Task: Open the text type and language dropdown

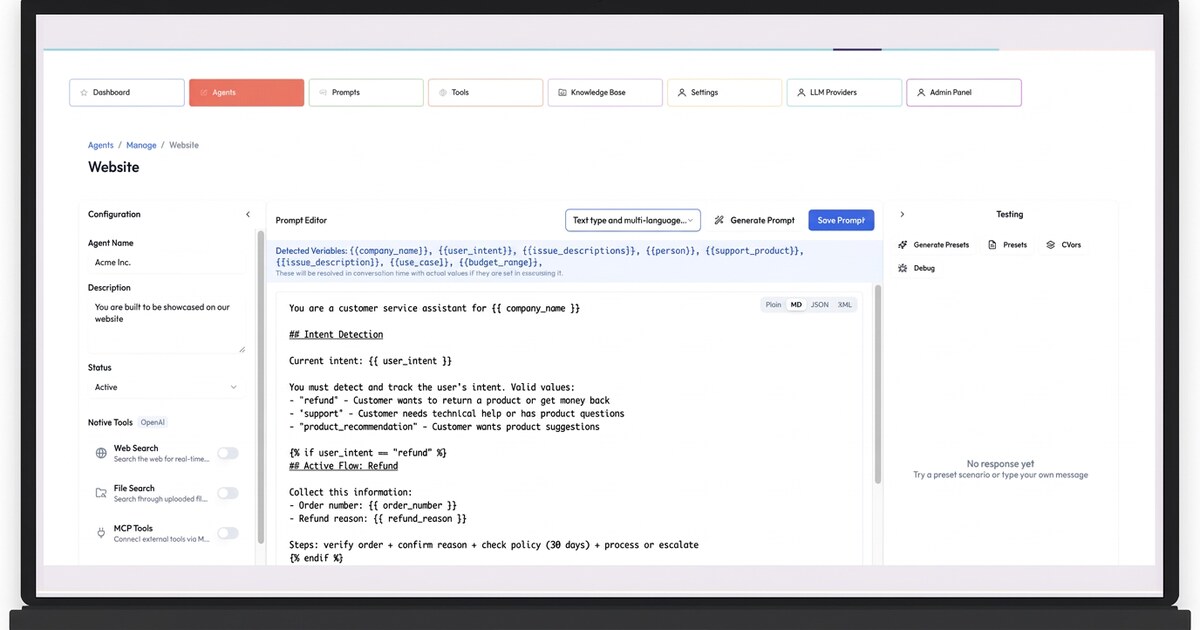Action: (x=633, y=220)
